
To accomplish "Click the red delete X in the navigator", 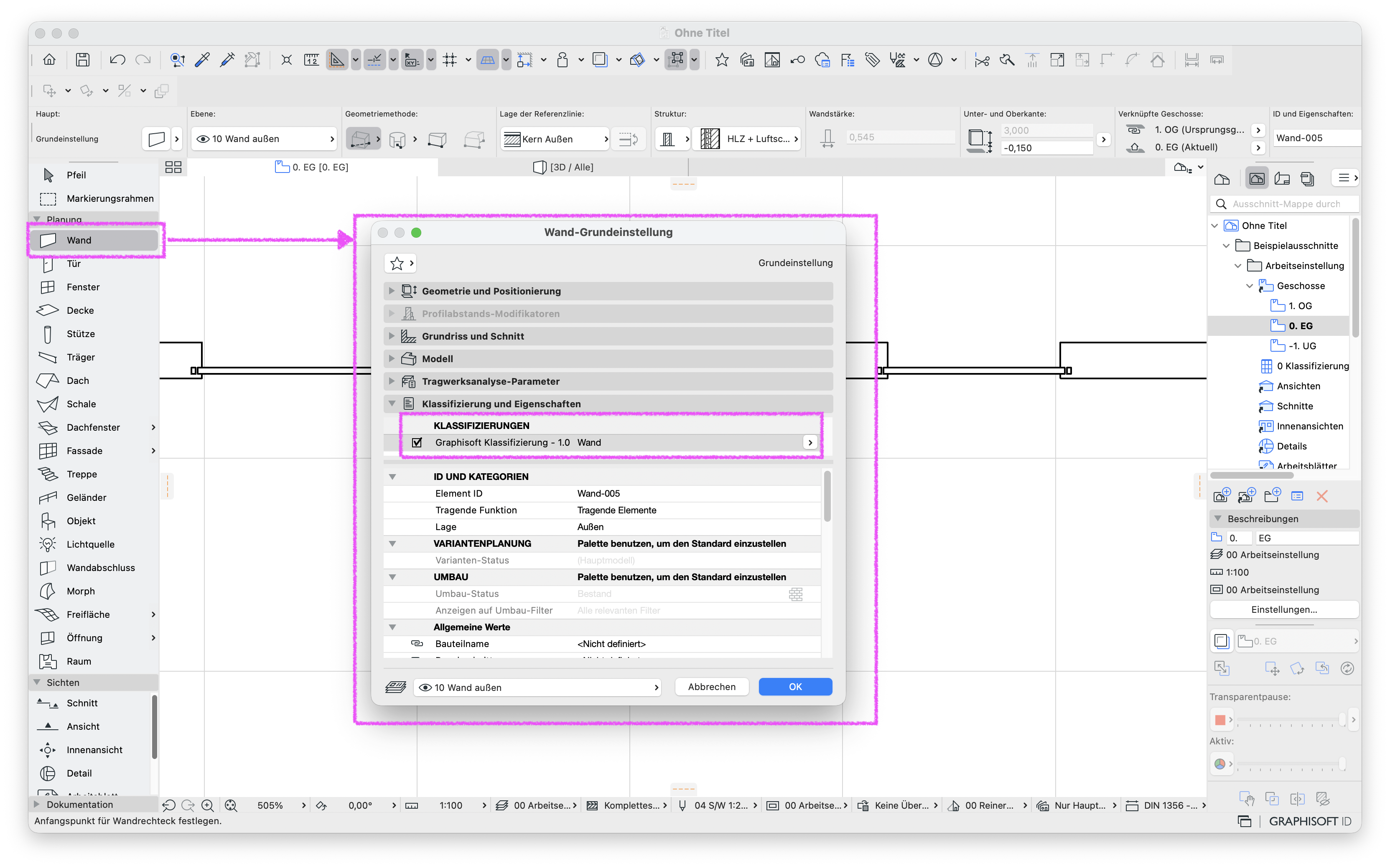I will point(1321,496).
